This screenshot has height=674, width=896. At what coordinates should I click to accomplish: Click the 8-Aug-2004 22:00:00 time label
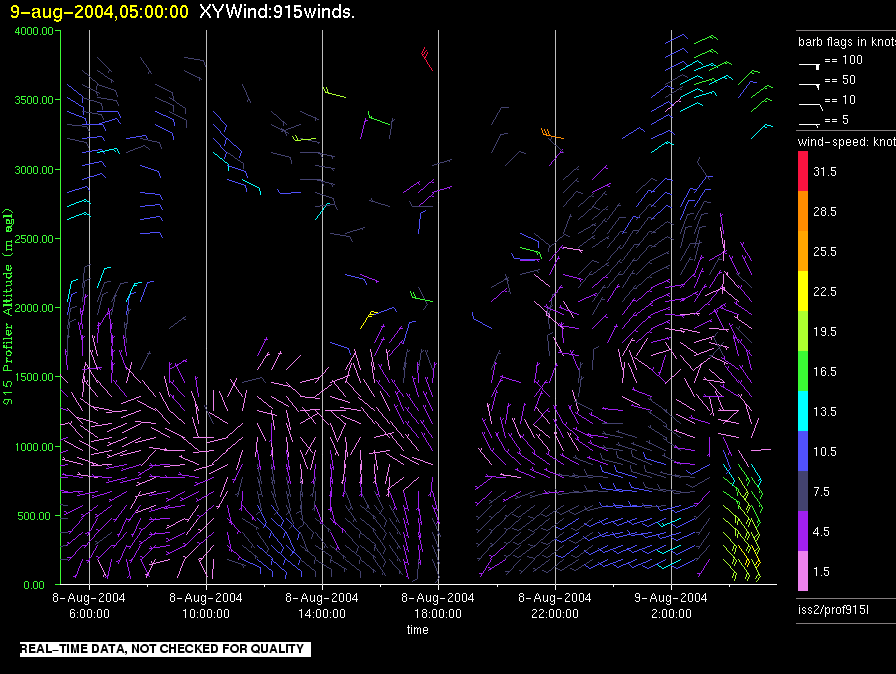pos(555,605)
